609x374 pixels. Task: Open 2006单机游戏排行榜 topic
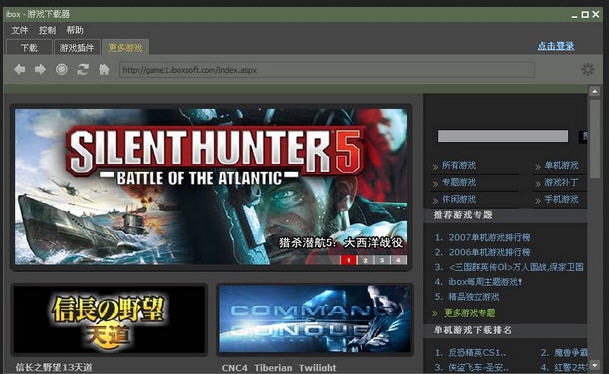(x=489, y=252)
